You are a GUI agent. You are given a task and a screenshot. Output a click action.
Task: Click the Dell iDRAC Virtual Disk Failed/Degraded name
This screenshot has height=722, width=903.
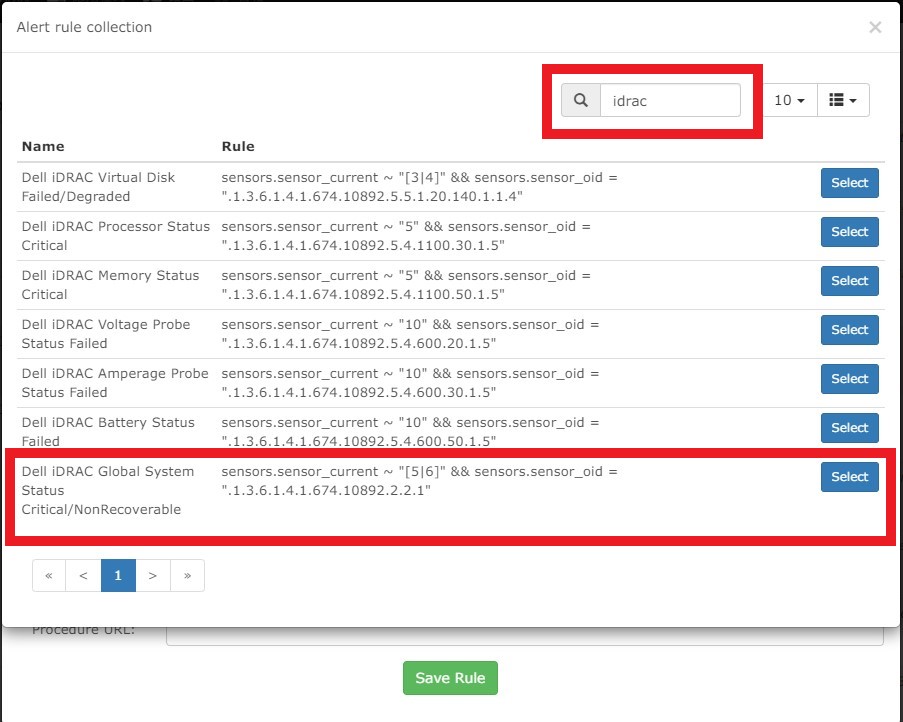[x=98, y=187]
